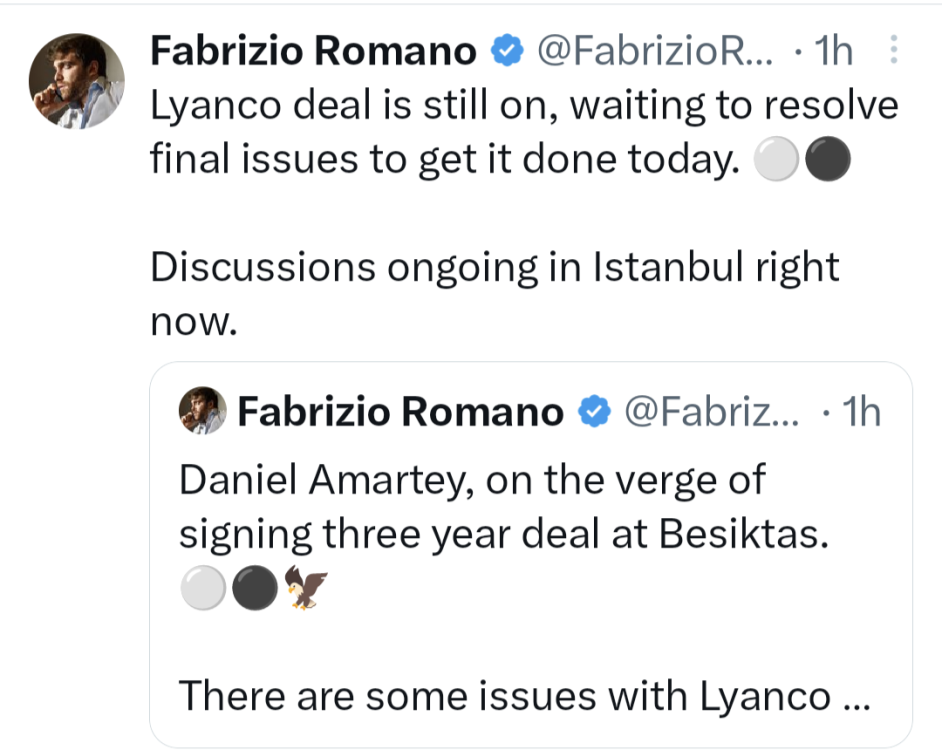Click the verified badge on the main tweet
The height and width of the screenshot is (750, 942).
[507, 52]
